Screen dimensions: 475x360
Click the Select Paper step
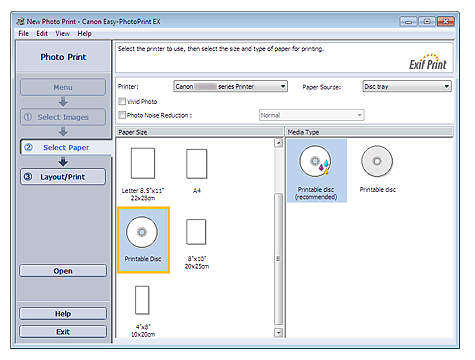pos(66,147)
